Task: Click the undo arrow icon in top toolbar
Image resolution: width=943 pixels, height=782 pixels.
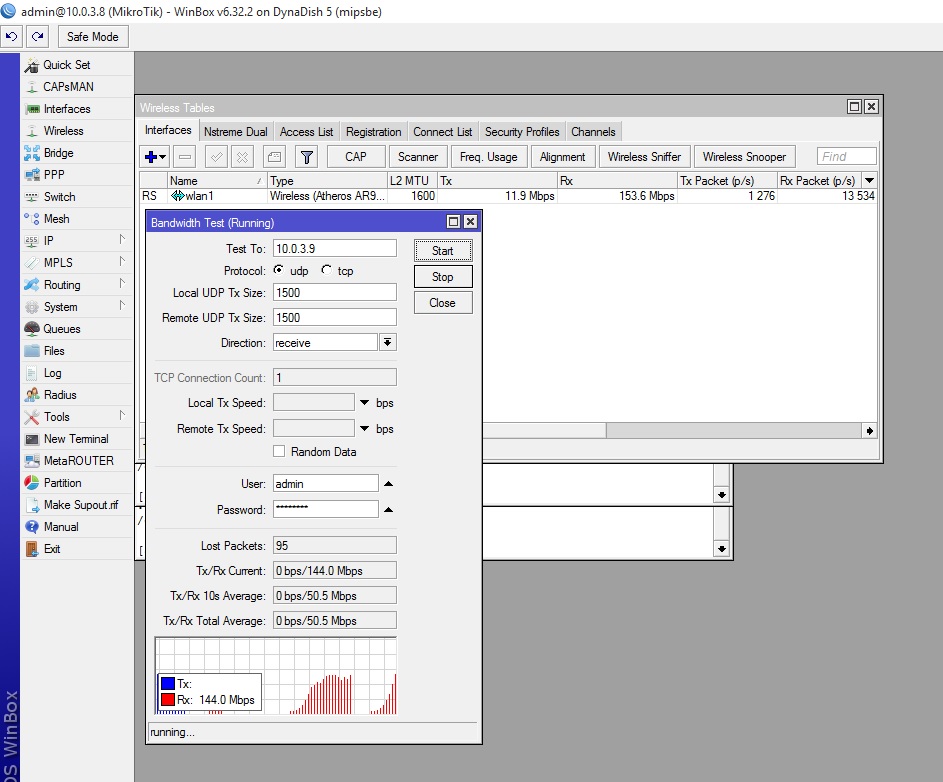Action: pos(12,37)
